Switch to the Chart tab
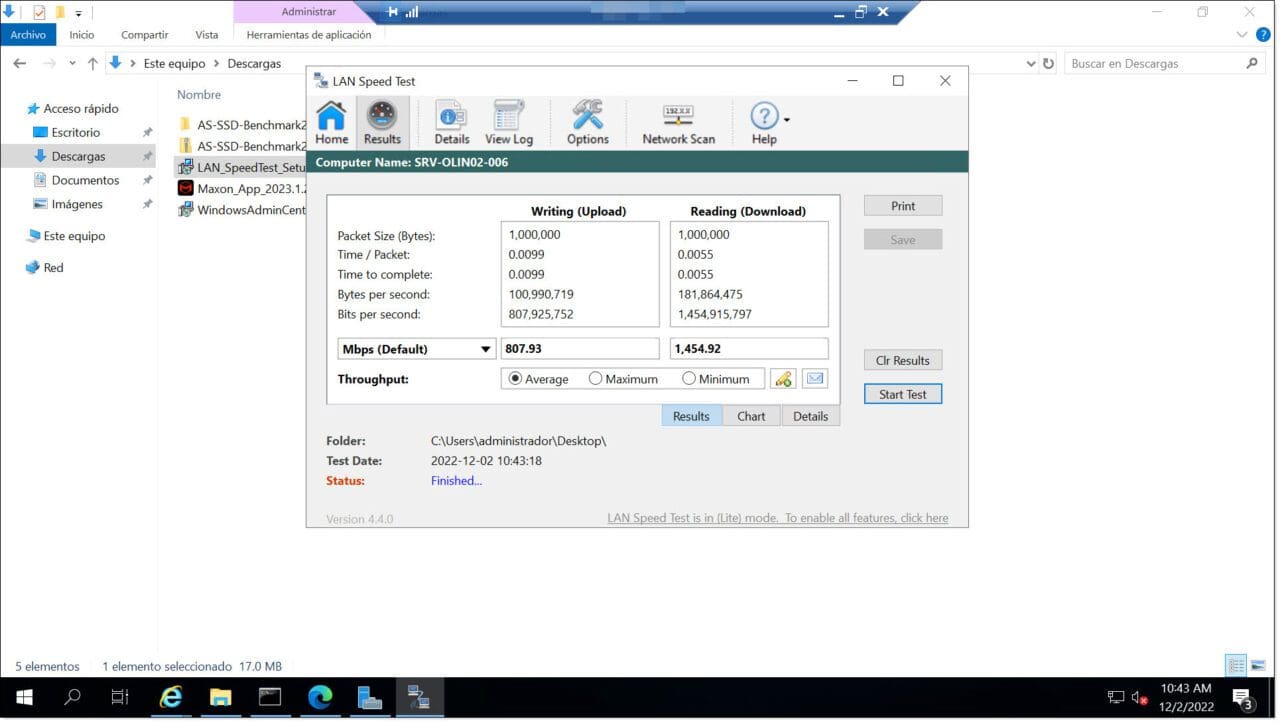The image size is (1280, 723). pyautogui.click(x=751, y=416)
